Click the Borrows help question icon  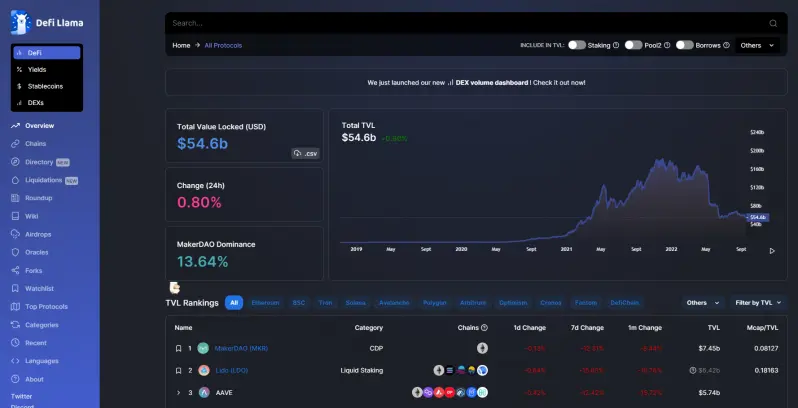(726, 45)
